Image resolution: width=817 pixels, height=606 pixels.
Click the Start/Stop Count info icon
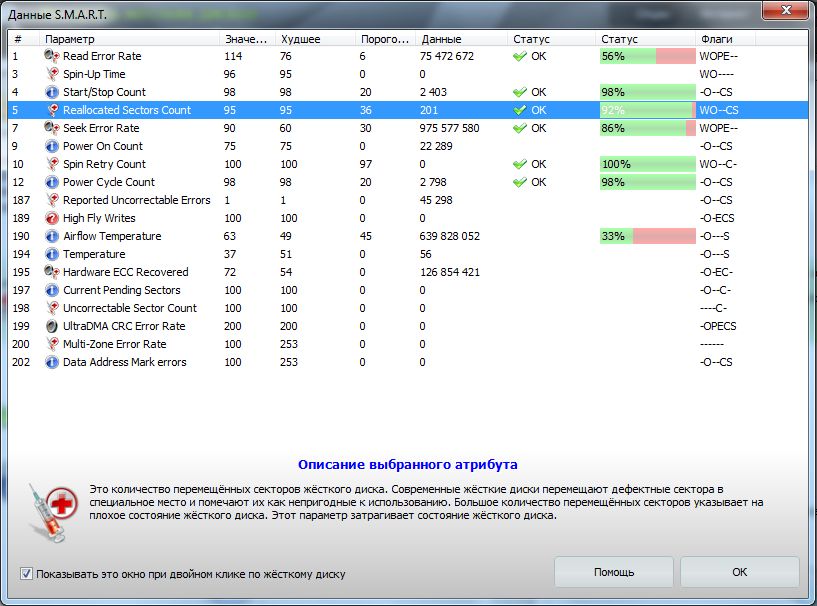52,92
